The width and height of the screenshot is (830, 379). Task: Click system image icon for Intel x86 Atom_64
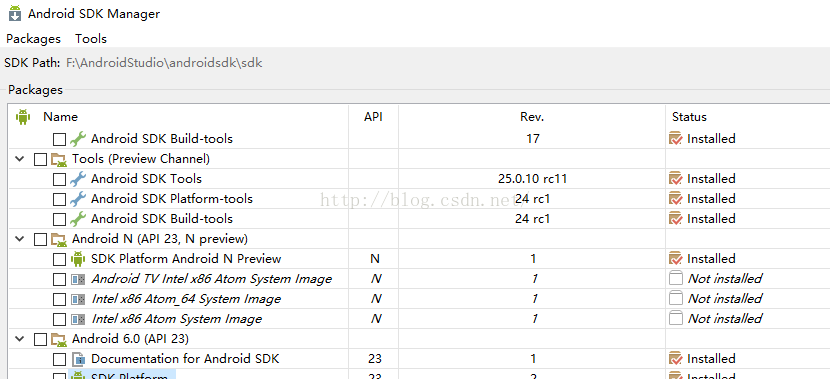pyautogui.click(x=78, y=299)
